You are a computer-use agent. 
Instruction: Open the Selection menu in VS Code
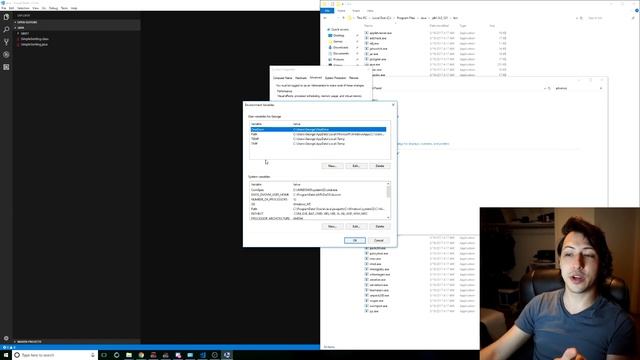[x=23, y=8]
